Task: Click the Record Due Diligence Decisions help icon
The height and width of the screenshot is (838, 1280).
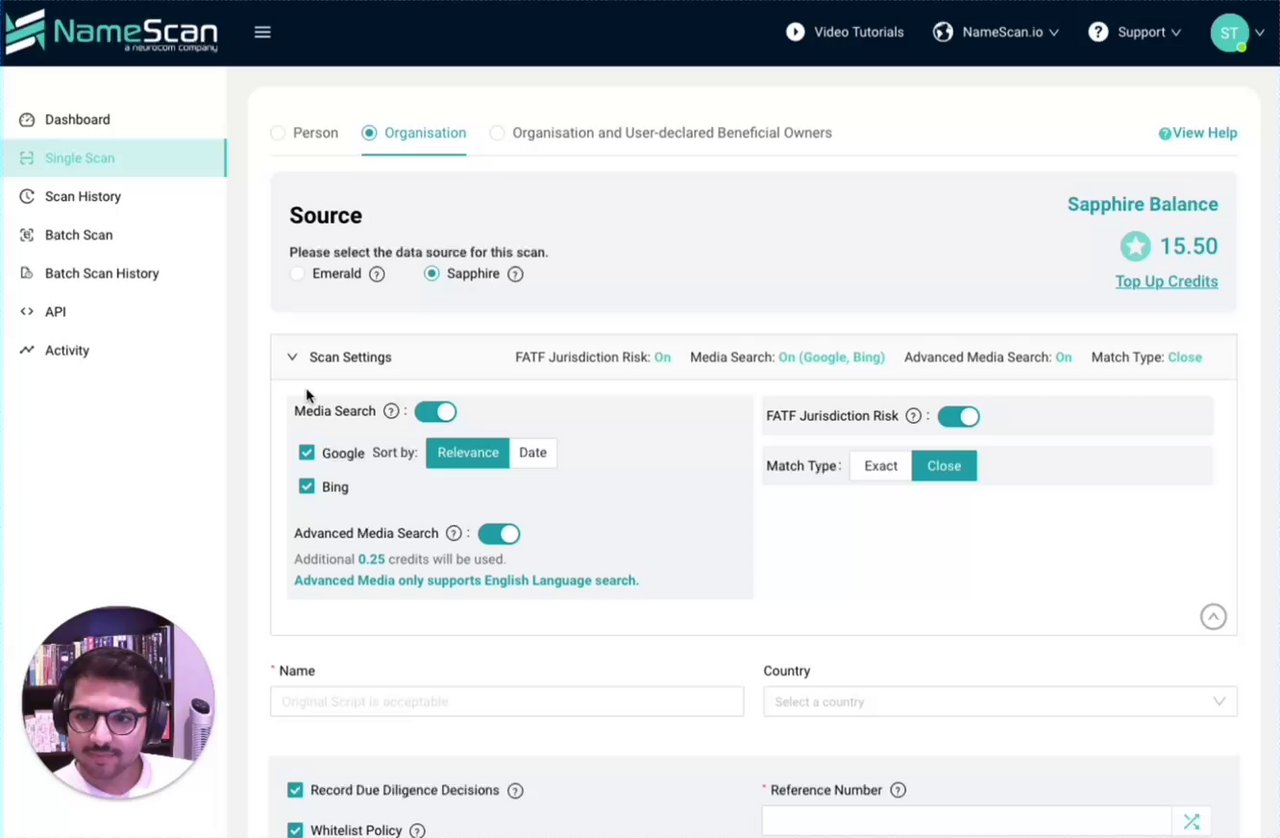Action: [515, 791]
